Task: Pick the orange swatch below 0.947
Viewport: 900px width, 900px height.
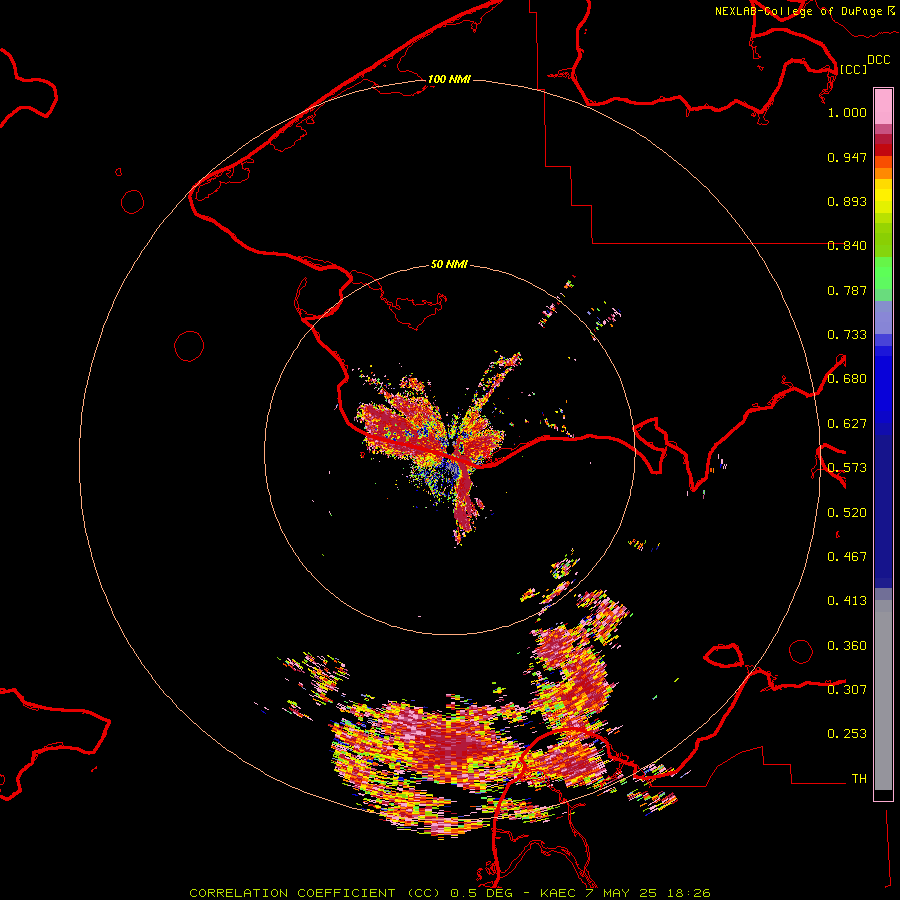Action: 883,173
